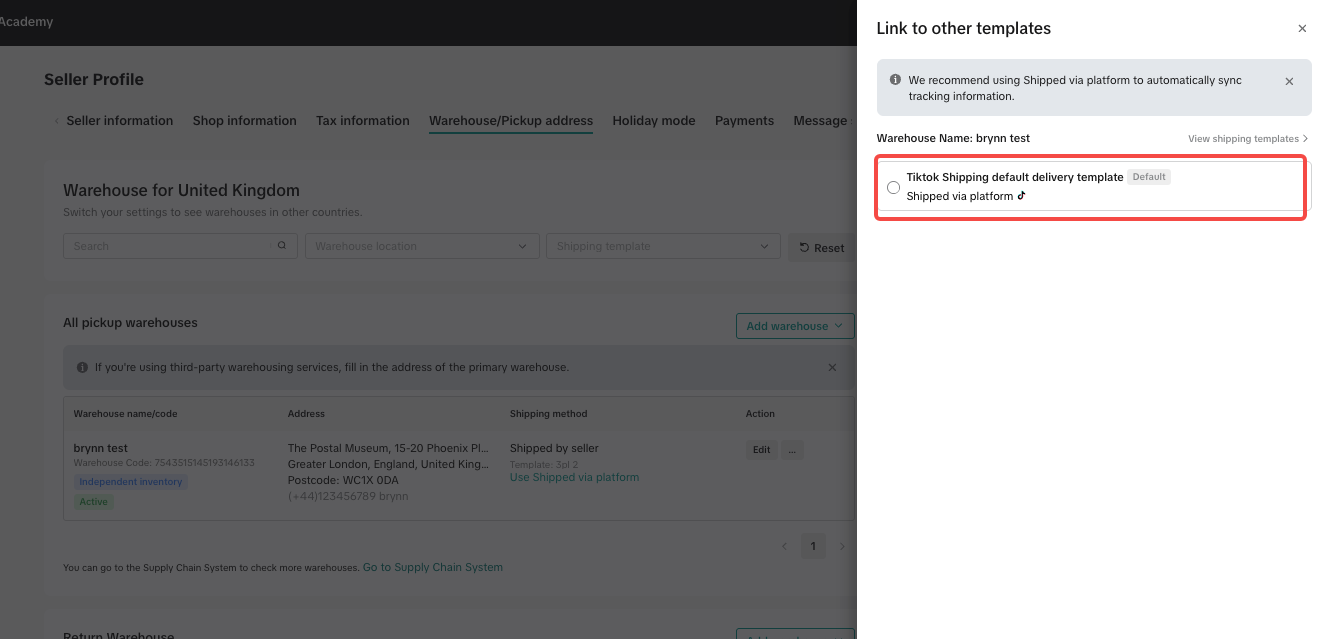Type in the warehouse Search field
Viewport: 1330px width, 639px height.
coord(168,246)
